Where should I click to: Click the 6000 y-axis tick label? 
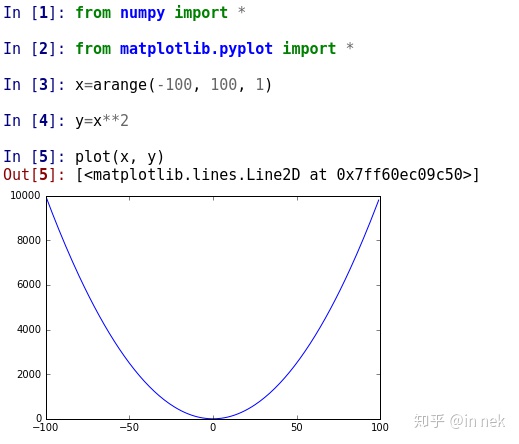[29, 285]
